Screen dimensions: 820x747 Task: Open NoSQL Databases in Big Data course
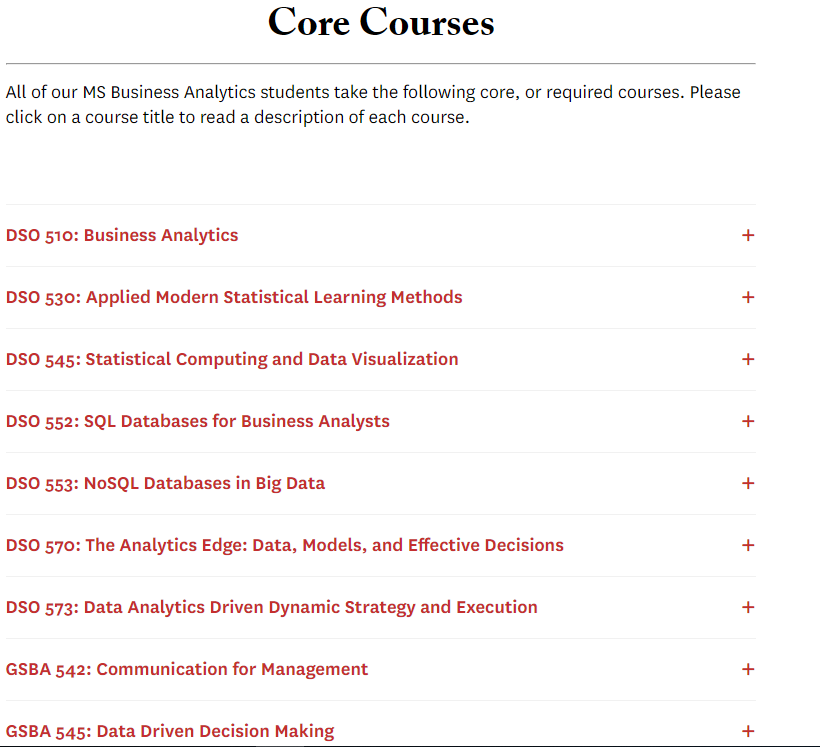coord(165,483)
